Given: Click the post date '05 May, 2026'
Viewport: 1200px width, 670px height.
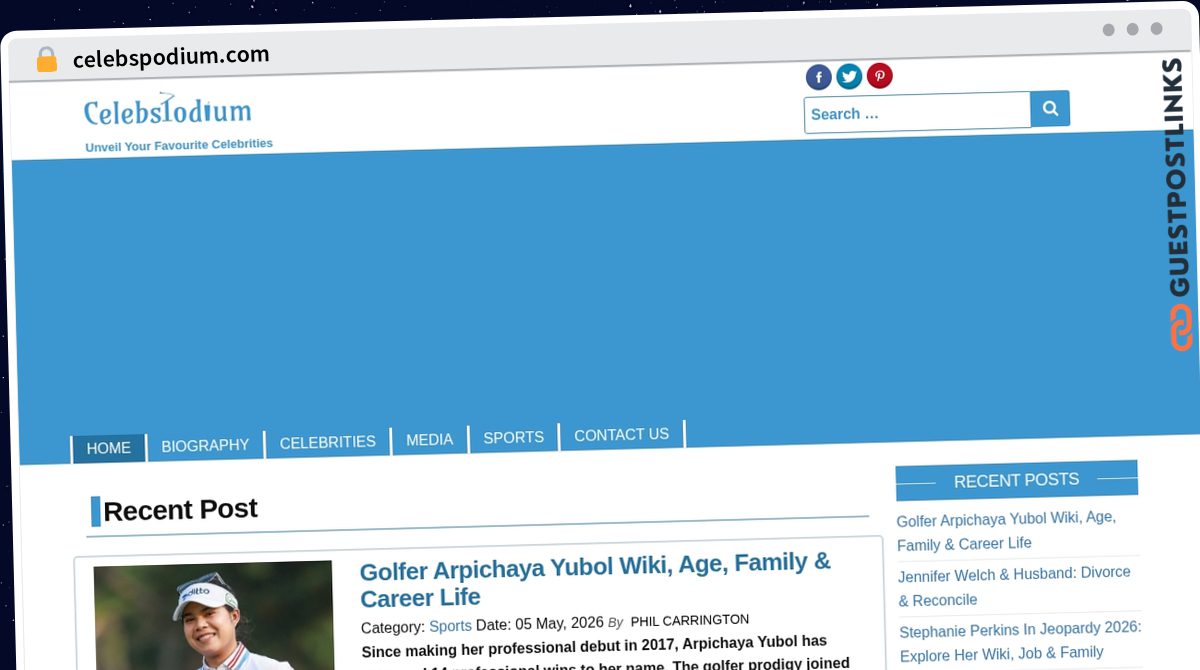Looking at the screenshot, I should [x=559, y=623].
